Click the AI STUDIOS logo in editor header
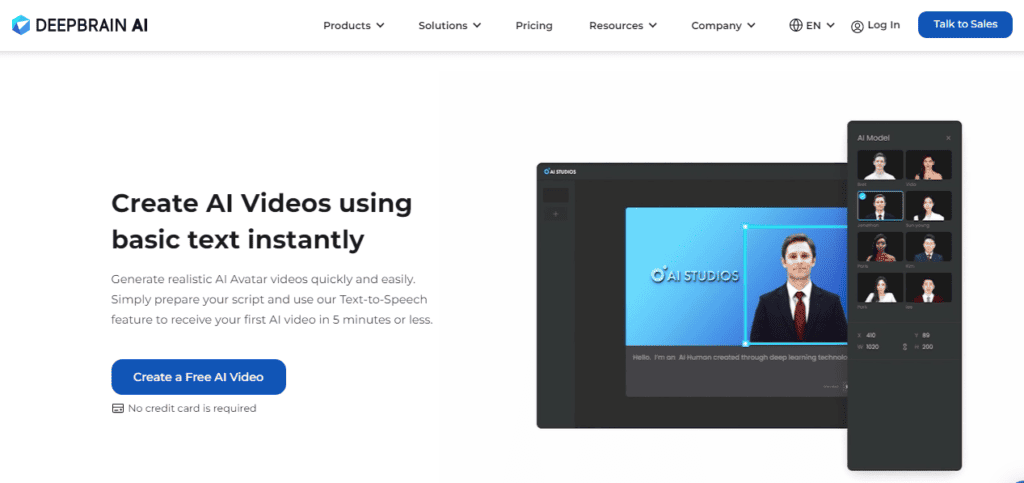This screenshot has width=1024, height=483. (x=560, y=172)
